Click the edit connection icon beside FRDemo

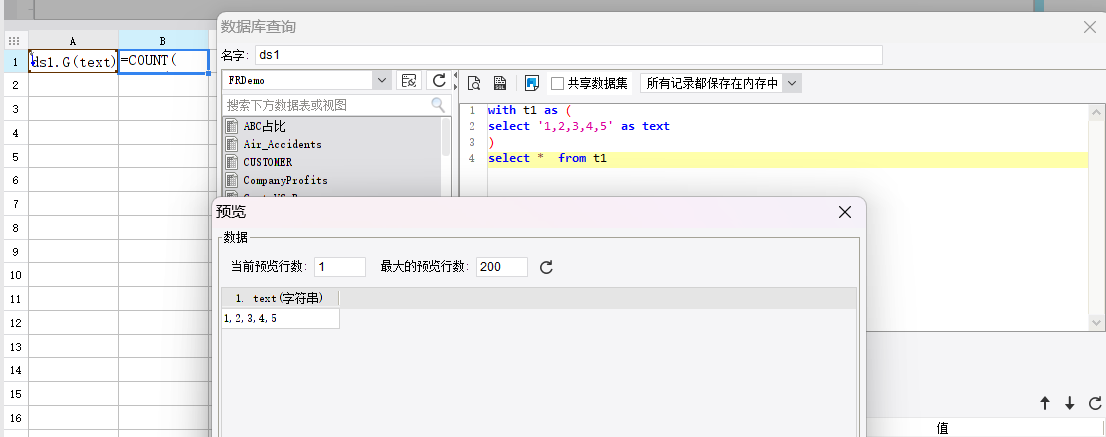click(408, 80)
